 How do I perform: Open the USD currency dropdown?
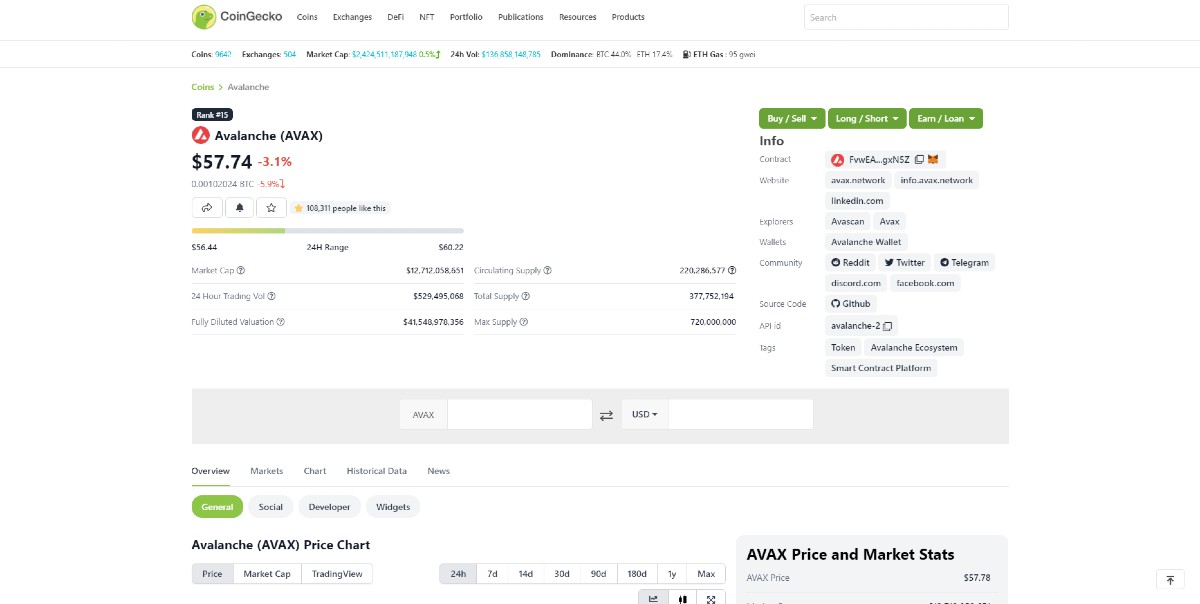pyautogui.click(x=645, y=415)
